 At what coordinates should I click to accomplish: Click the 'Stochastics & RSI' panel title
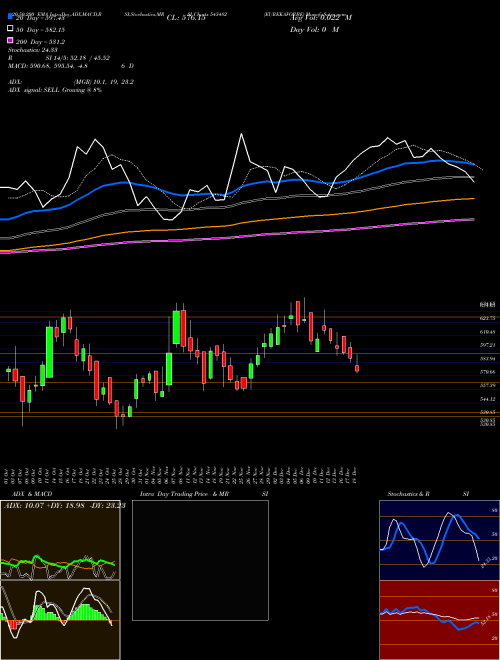428,494
